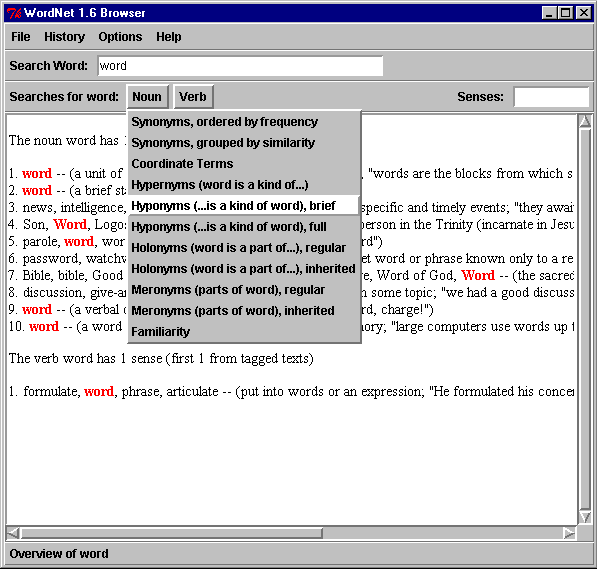The width and height of the screenshot is (597, 569).
Task: Select Familiarity from the Noun menu
Action: coord(244,332)
